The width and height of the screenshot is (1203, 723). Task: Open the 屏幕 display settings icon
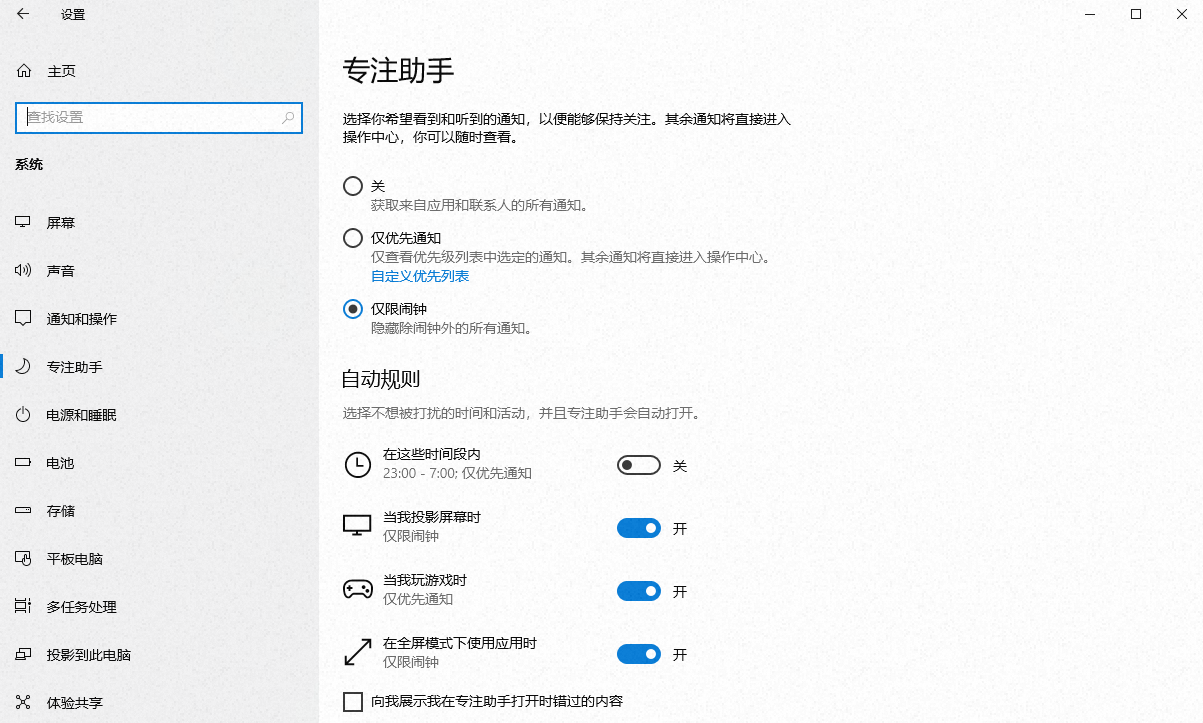(x=23, y=223)
